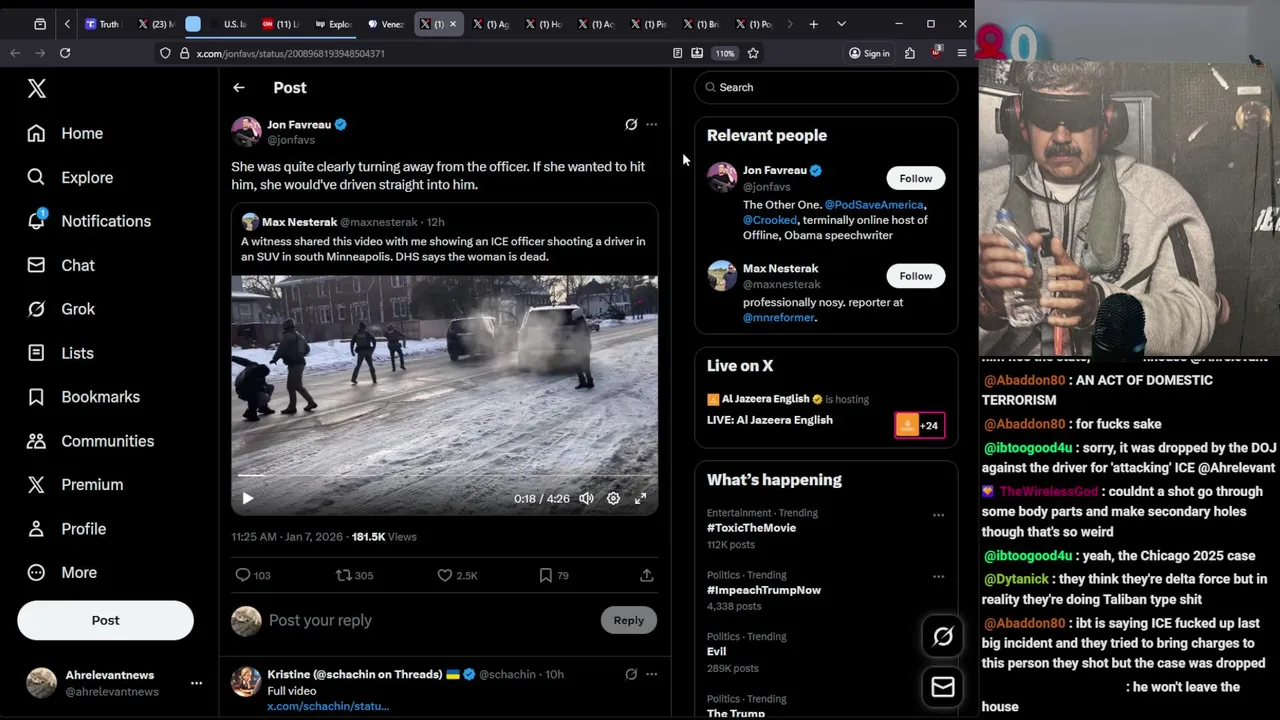The width and height of the screenshot is (1280, 720).
Task: Open more options on Kristine's reply
Action: 652,674
